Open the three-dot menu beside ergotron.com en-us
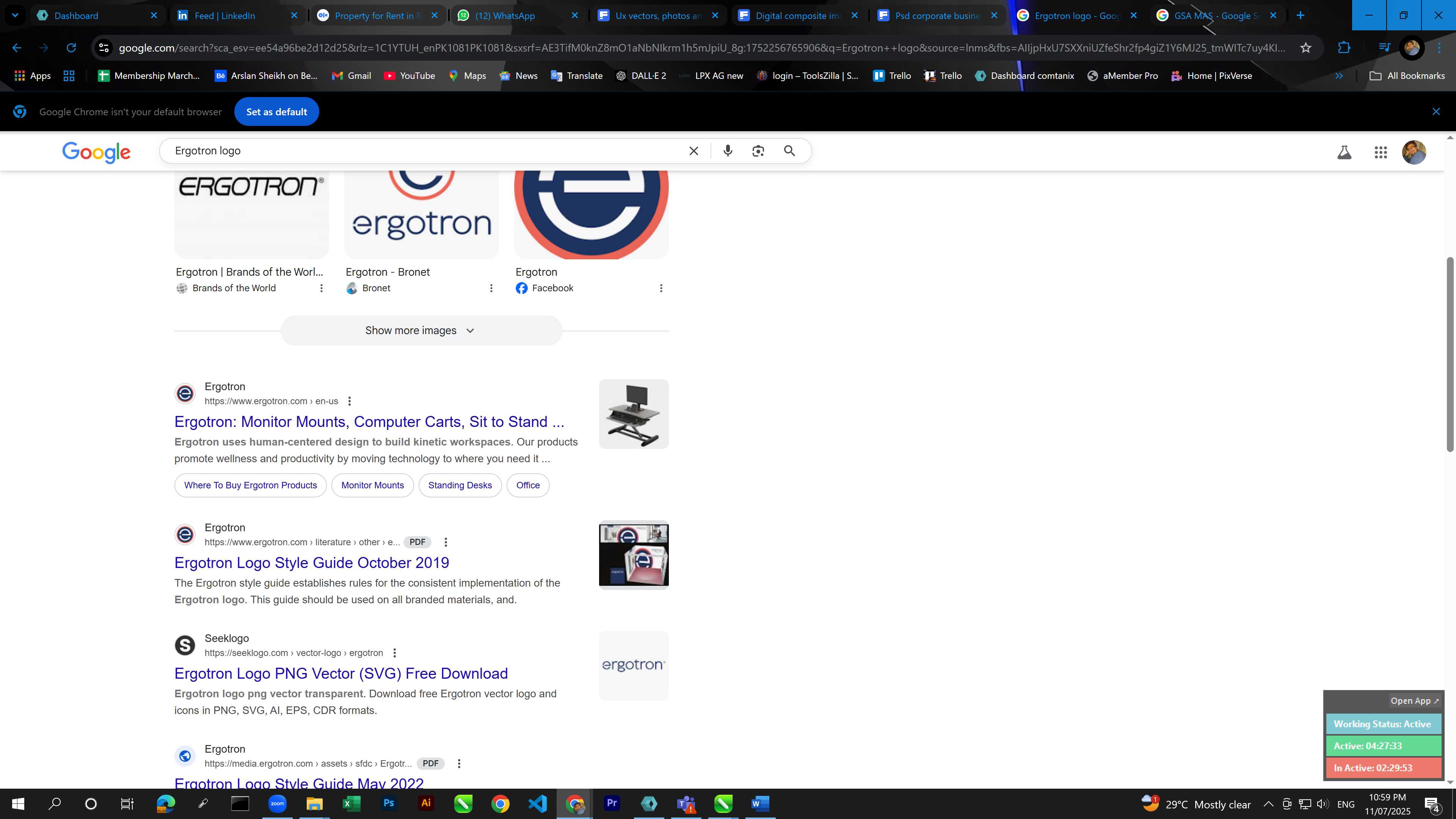The image size is (1456, 819). tap(349, 401)
